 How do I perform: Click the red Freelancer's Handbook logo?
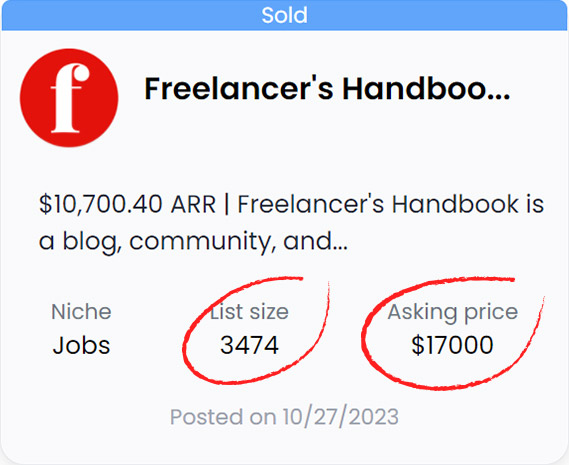(69, 98)
